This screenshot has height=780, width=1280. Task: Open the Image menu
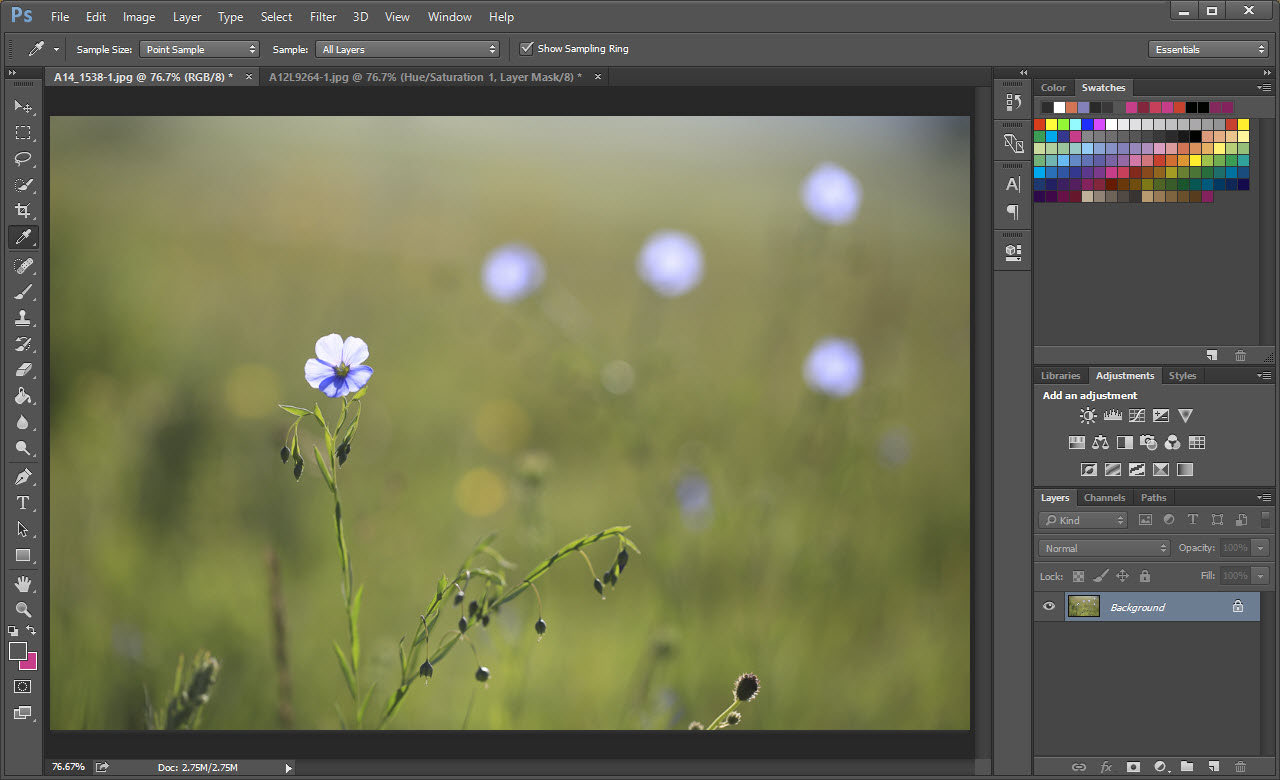click(x=139, y=17)
